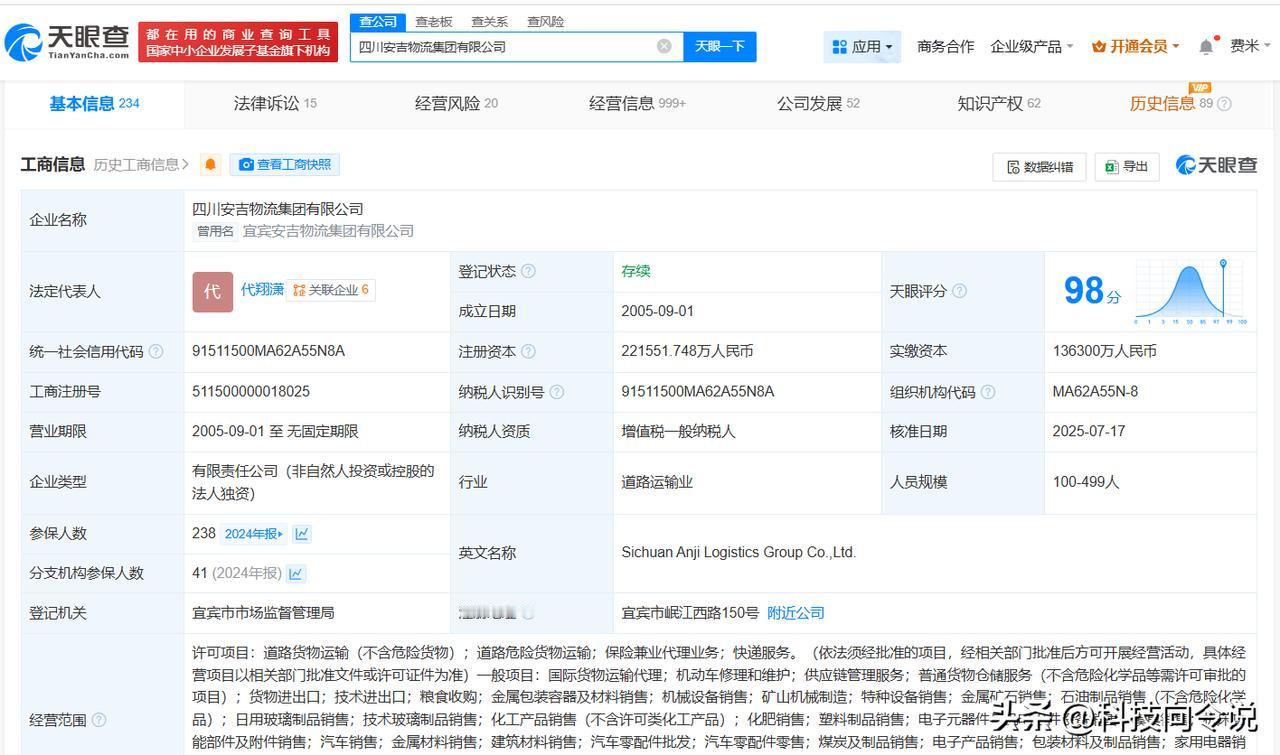This screenshot has width=1280, height=755.
Task: Select the 查关系 search tab
Action: (490, 22)
